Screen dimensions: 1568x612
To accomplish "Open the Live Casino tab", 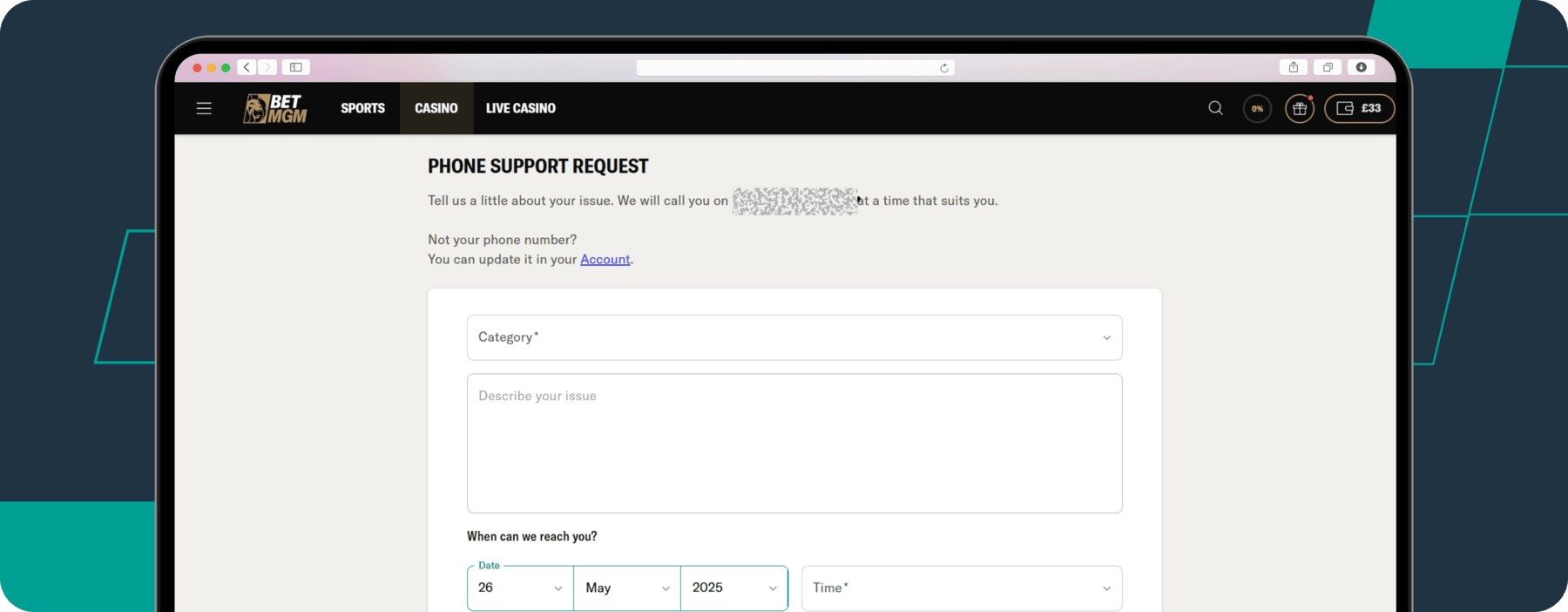I will pyautogui.click(x=521, y=108).
